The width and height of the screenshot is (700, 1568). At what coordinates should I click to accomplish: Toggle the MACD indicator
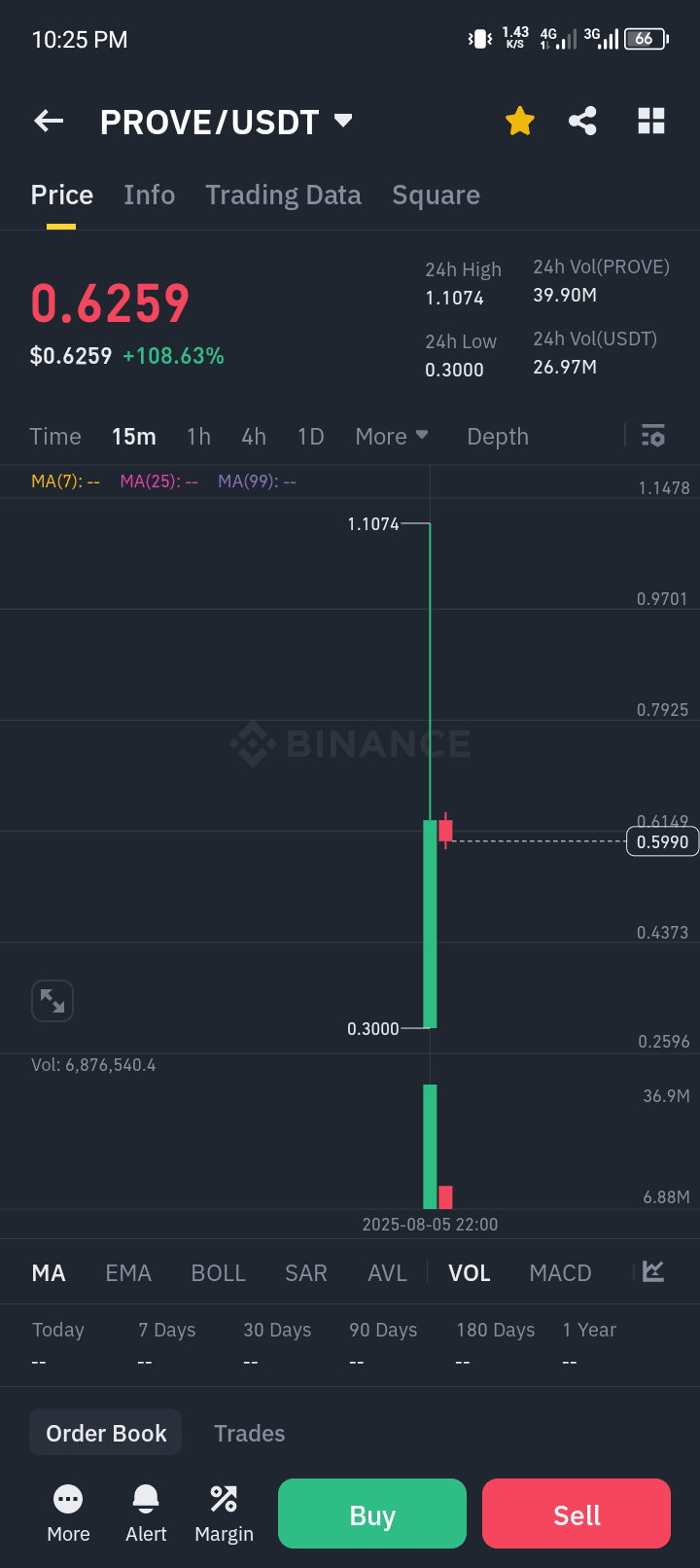560,1273
